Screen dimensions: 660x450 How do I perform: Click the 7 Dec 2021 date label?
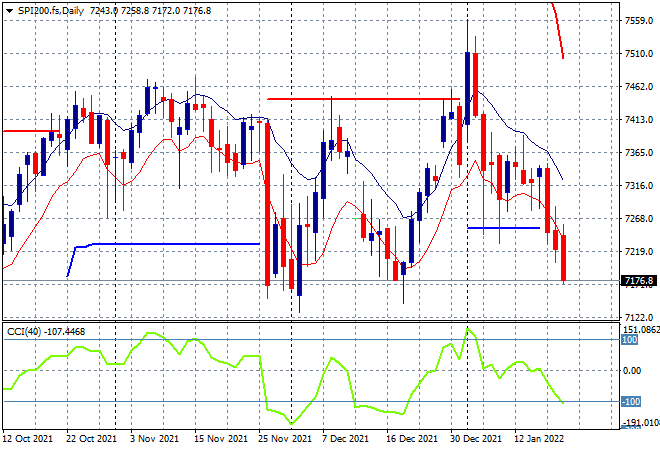coord(345,439)
